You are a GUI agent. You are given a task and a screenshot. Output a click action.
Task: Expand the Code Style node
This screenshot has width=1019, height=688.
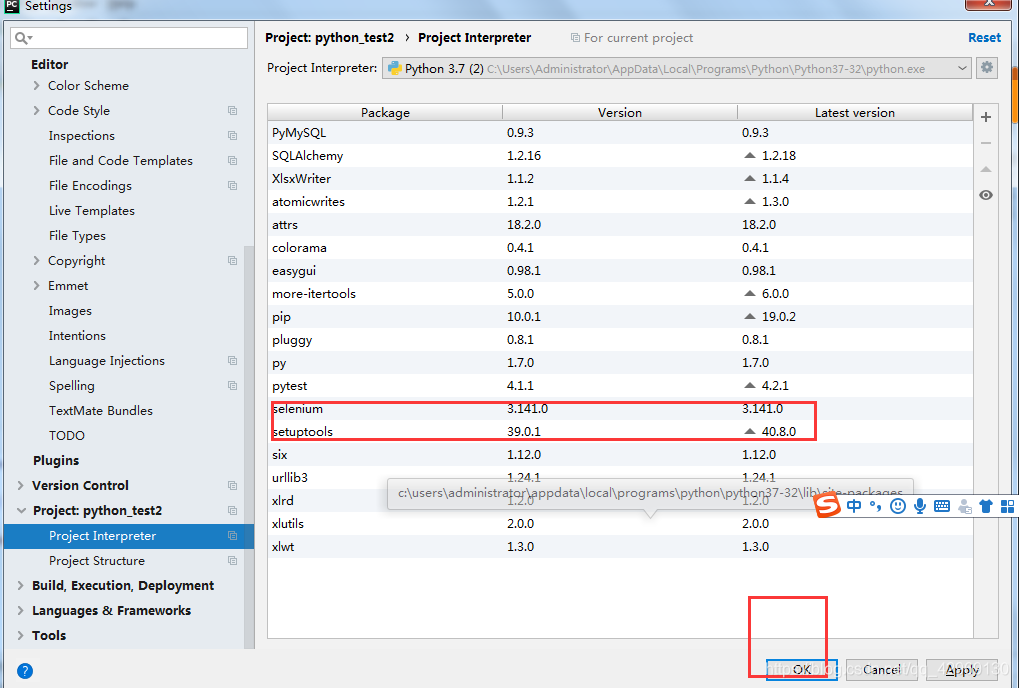click(x=36, y=110)
